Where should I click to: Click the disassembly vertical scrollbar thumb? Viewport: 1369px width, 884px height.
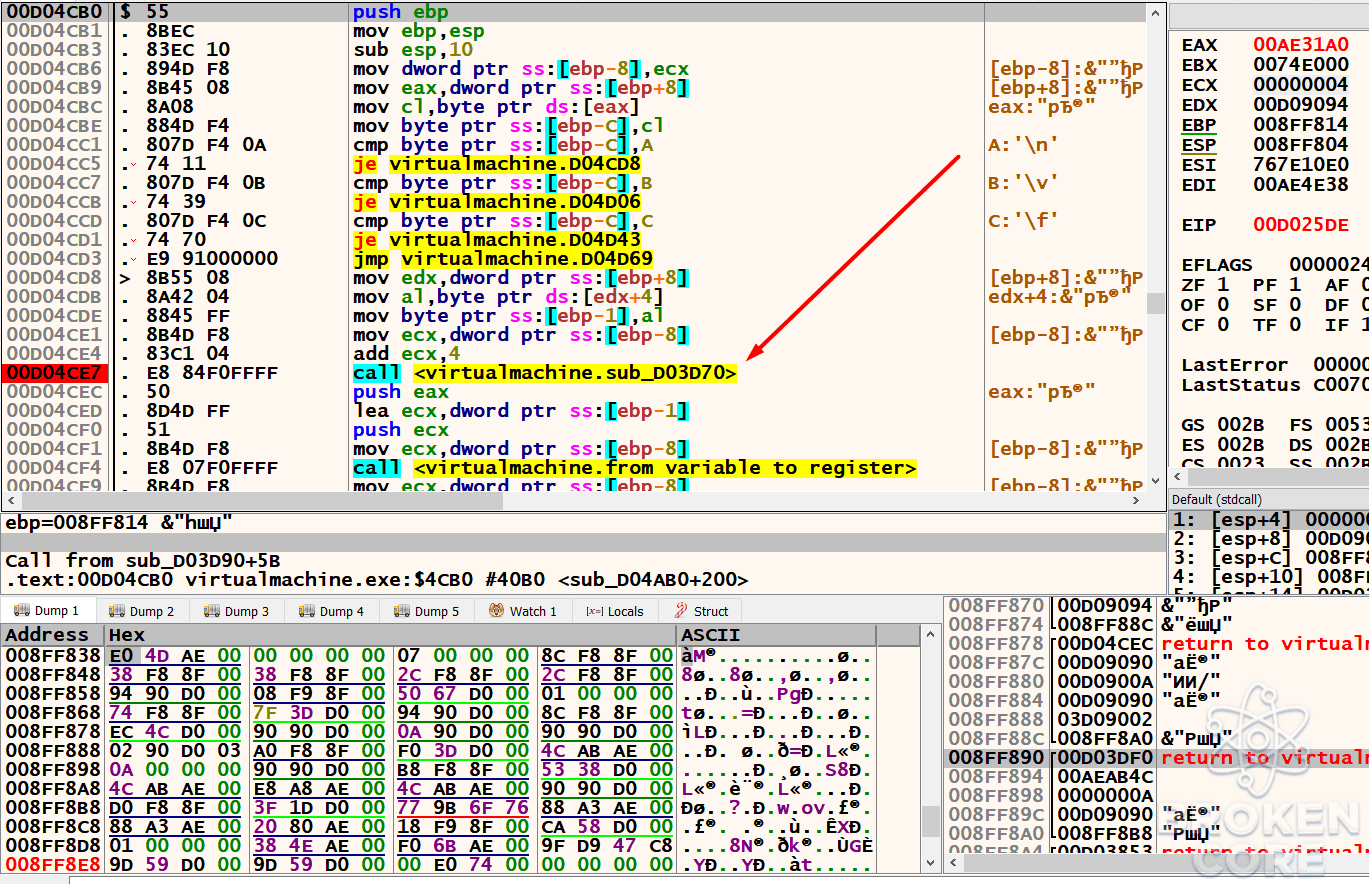(1155, 303)
